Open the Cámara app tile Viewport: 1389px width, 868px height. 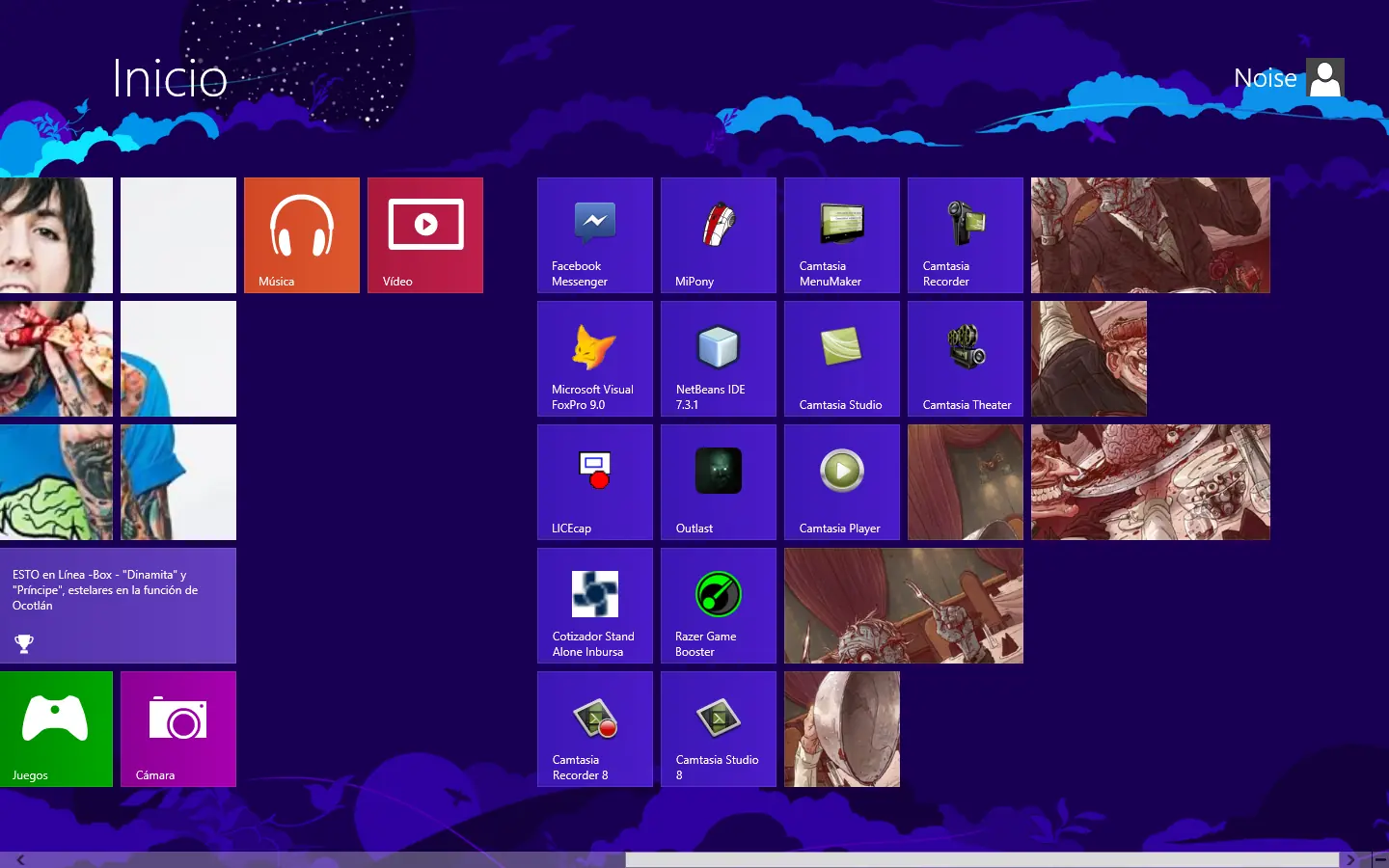[178, 729]
